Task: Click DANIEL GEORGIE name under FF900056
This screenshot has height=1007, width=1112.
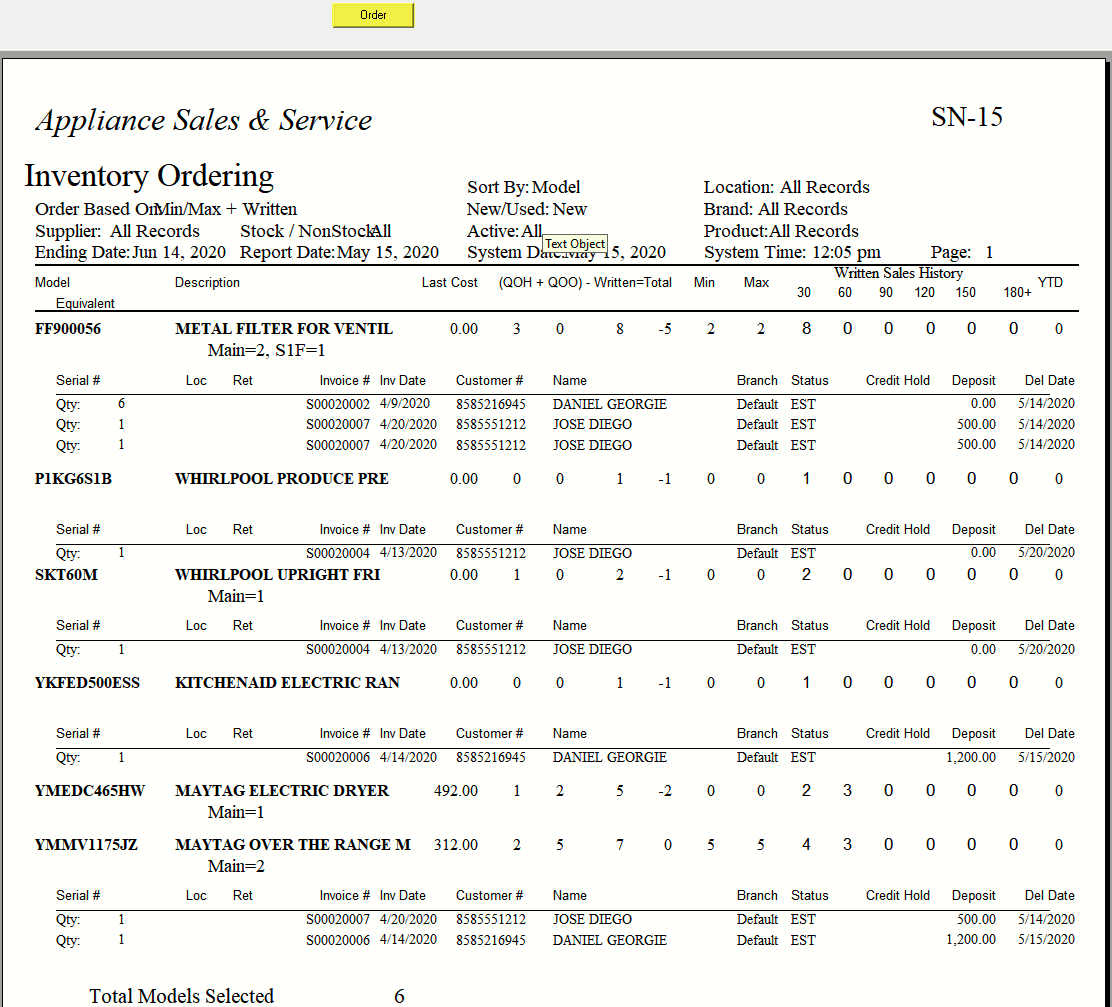Action: pos(610,404)
